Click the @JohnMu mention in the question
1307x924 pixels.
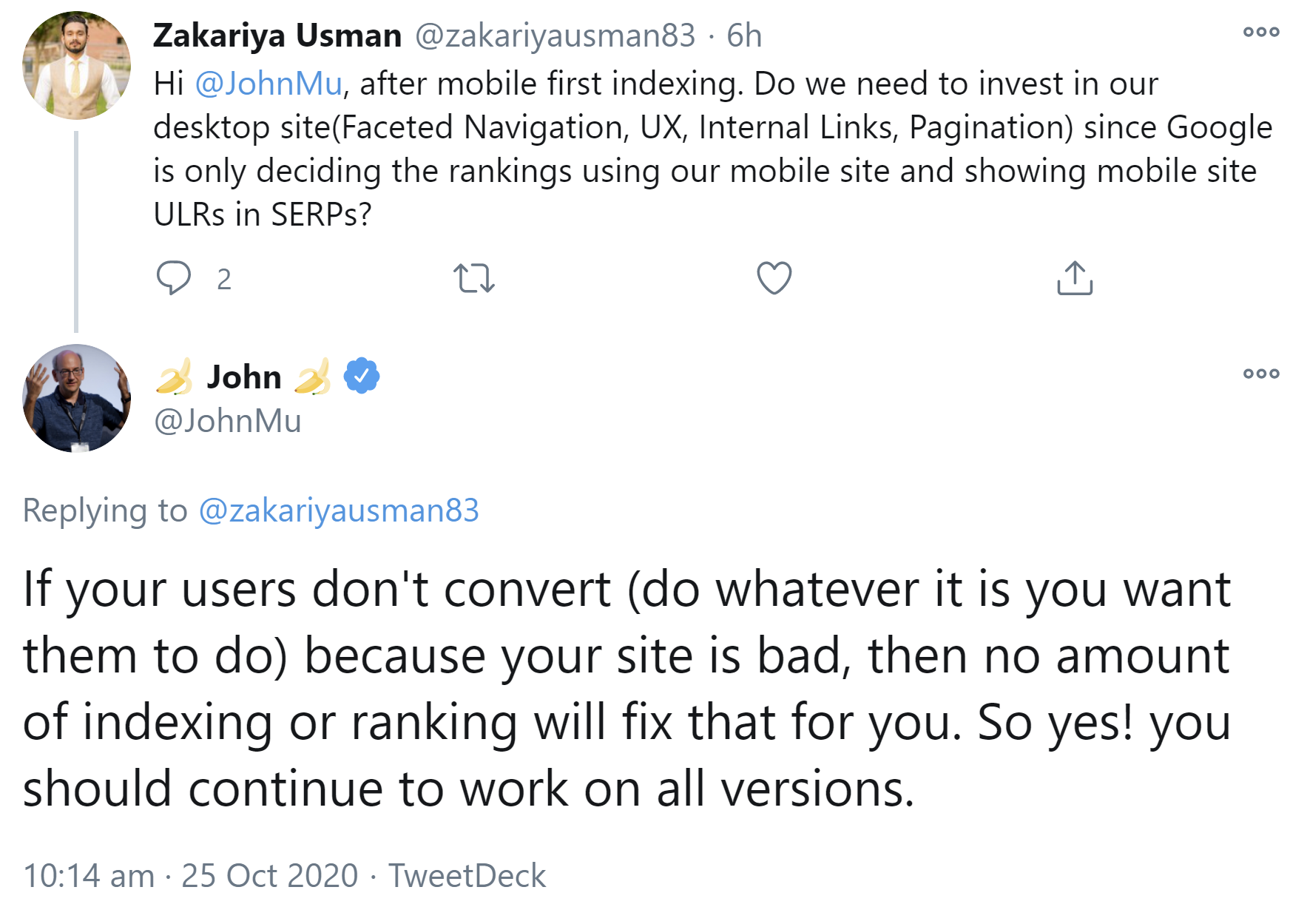(269, 84)
